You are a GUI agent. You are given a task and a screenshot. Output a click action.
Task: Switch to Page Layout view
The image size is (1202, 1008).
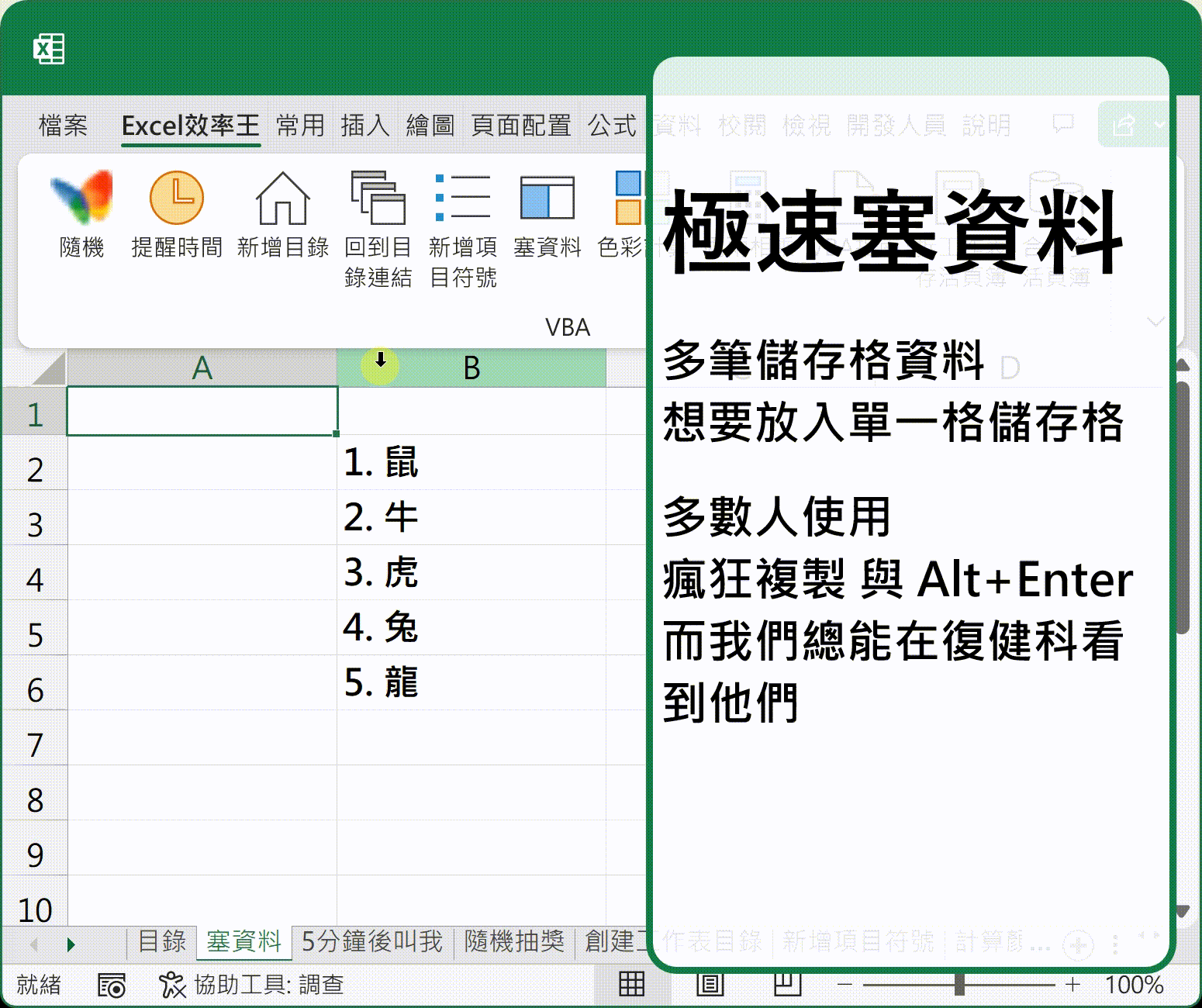tap(710, 985)
